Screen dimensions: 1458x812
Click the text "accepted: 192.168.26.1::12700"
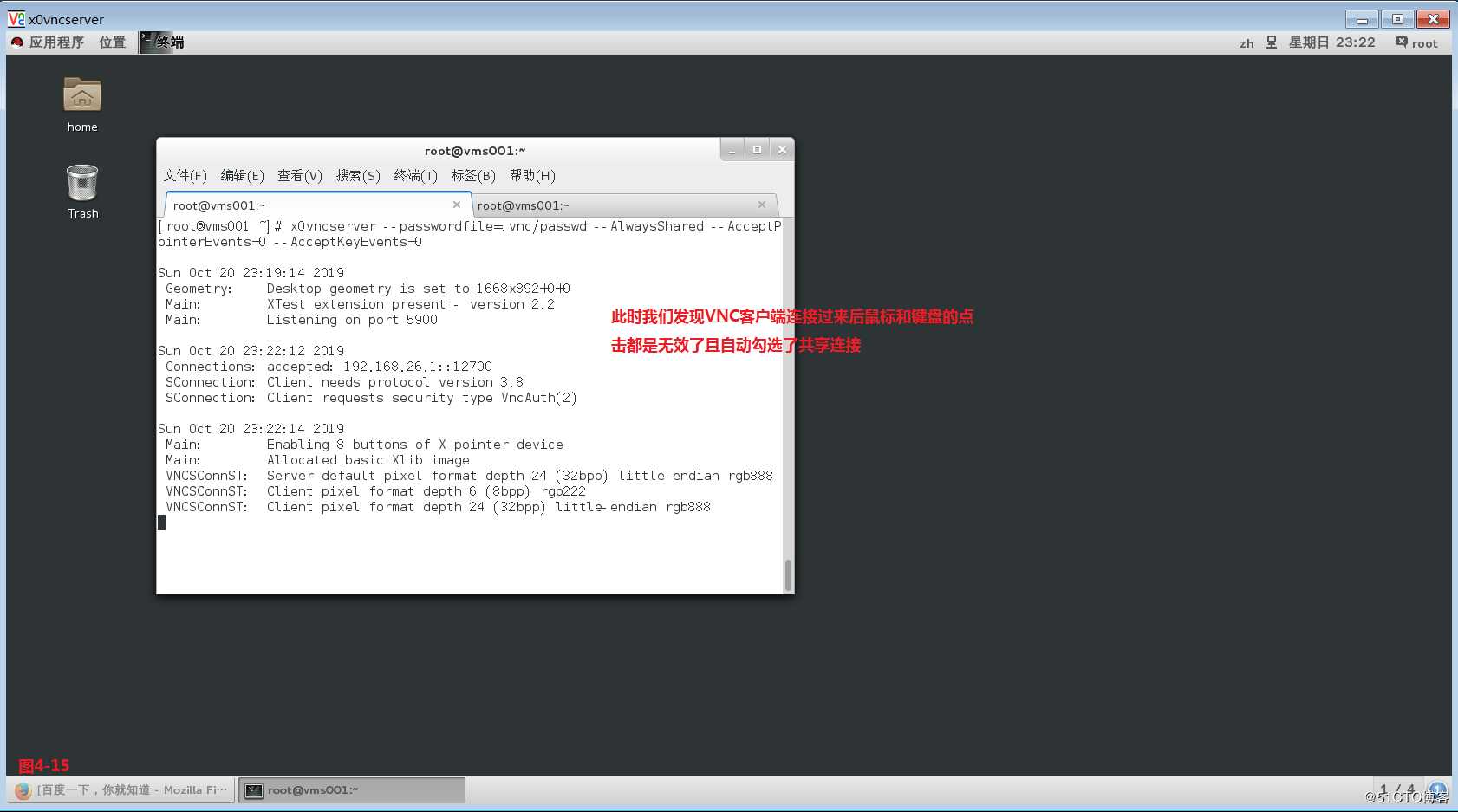380,367
